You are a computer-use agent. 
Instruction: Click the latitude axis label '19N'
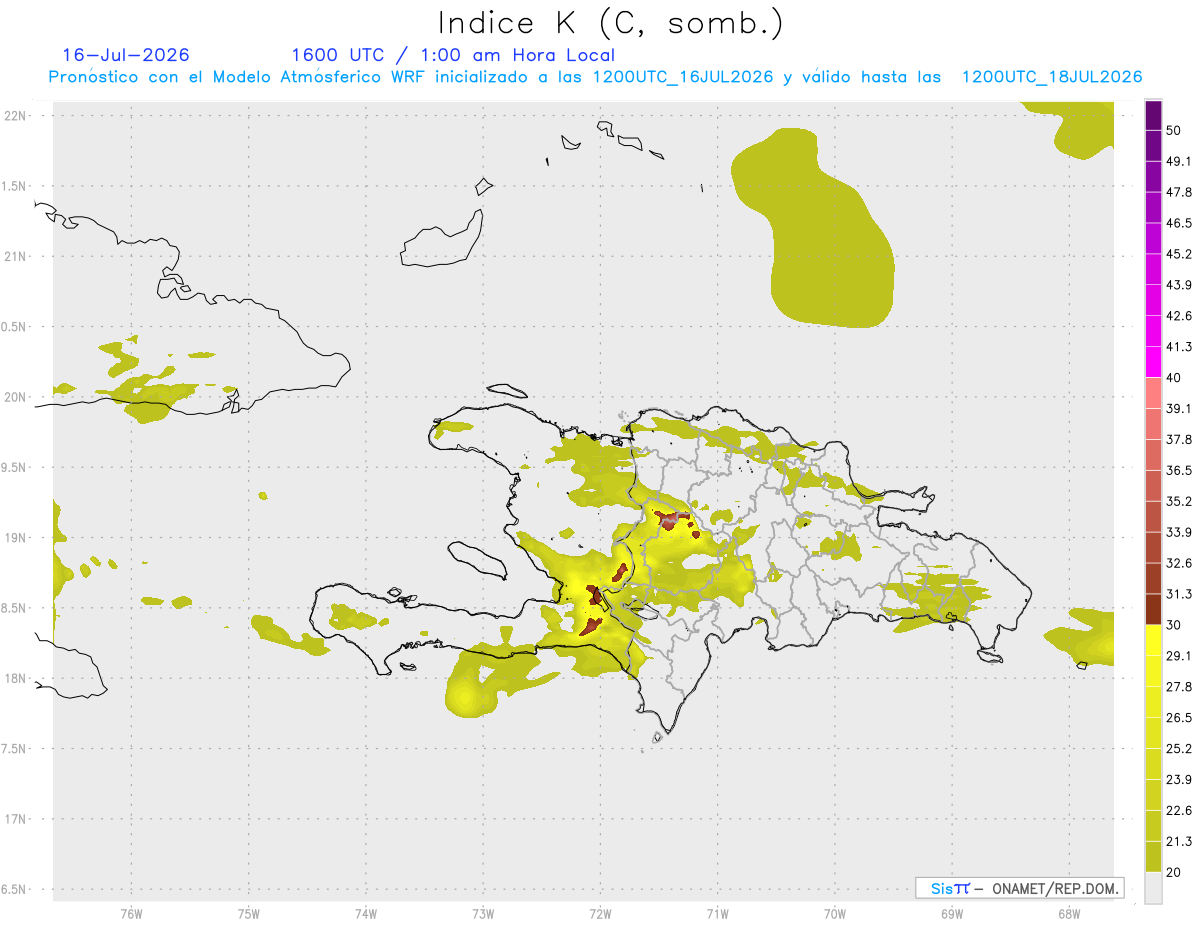(16, 537)
